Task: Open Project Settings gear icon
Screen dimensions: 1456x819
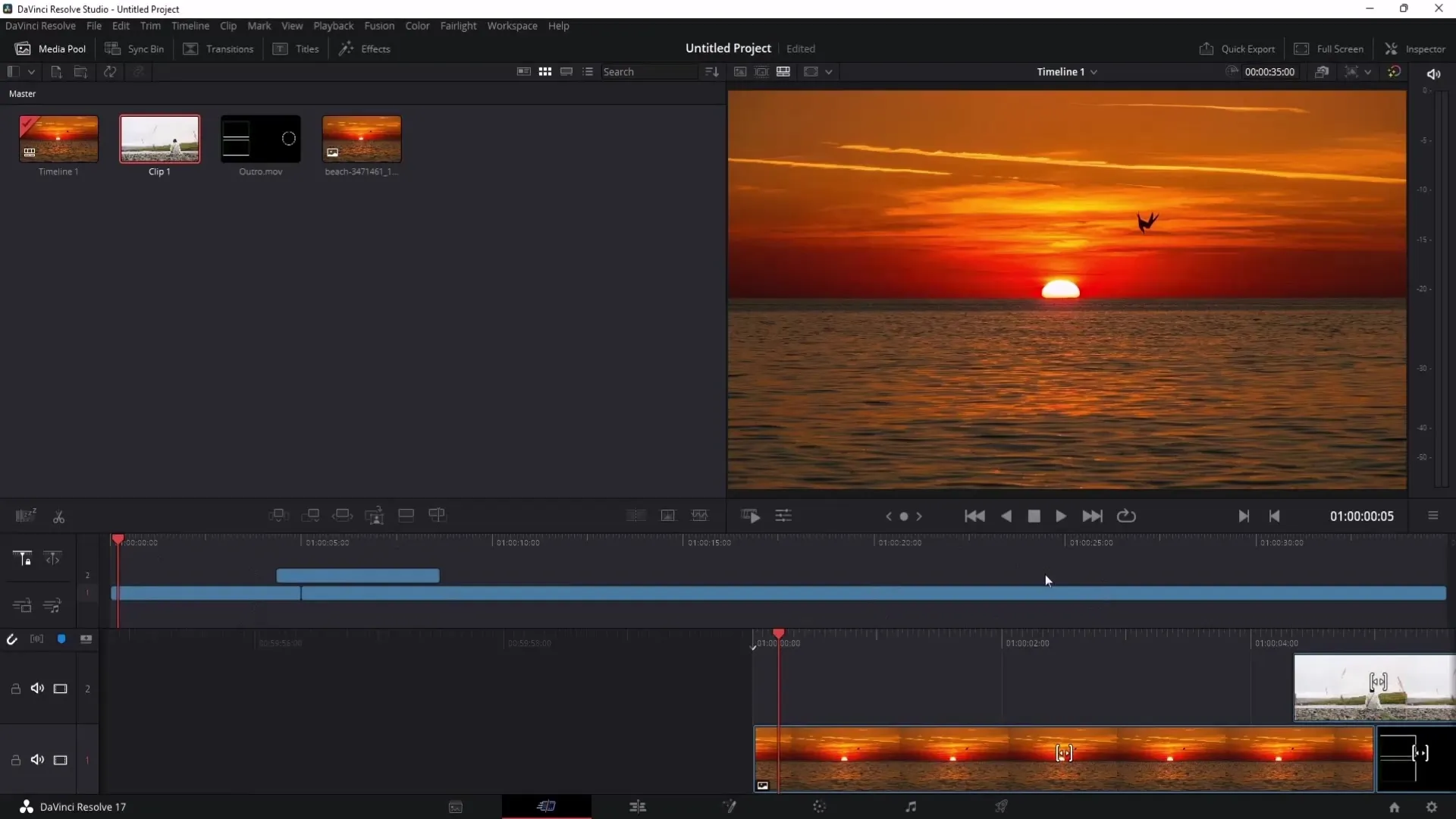Action: [1432, 807]
